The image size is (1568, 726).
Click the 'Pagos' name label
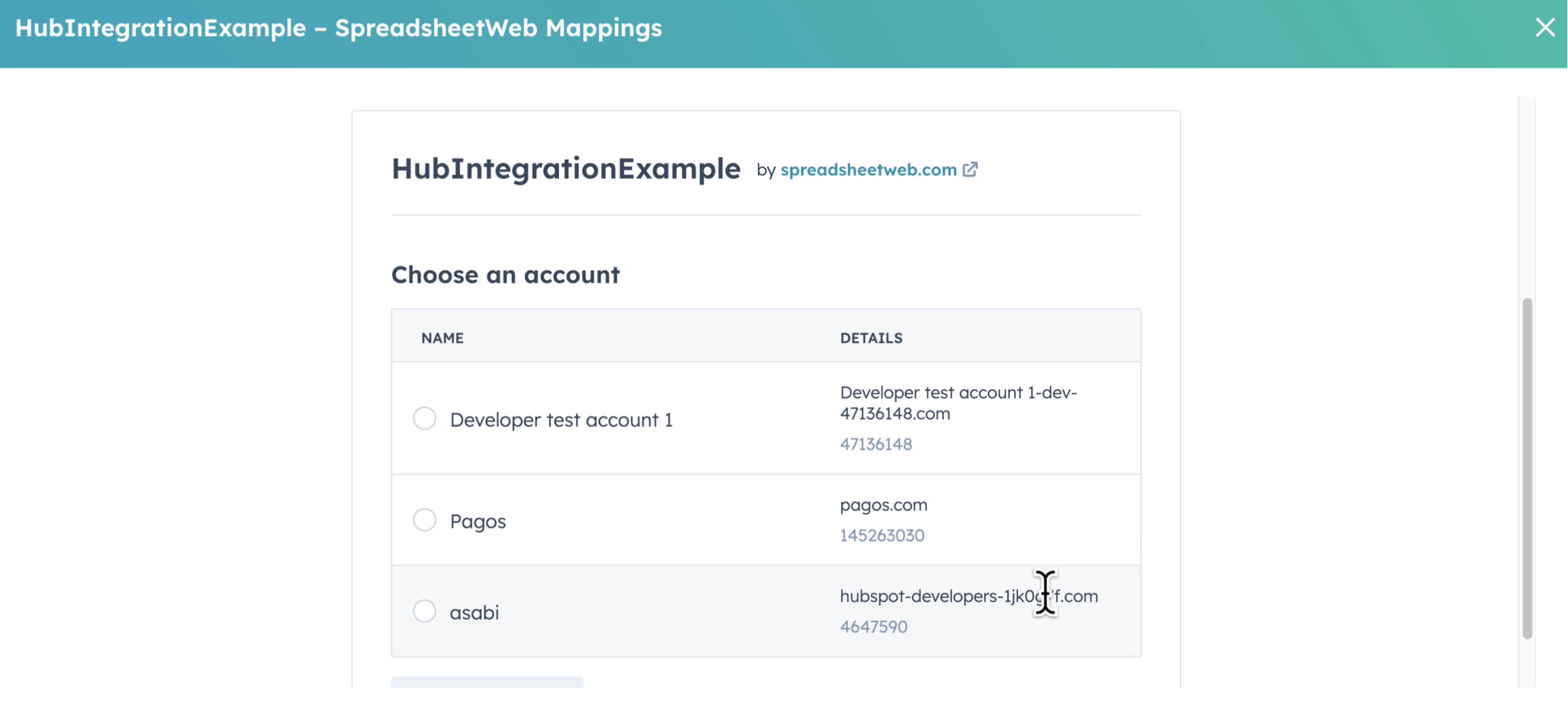(x=478, y=522)
